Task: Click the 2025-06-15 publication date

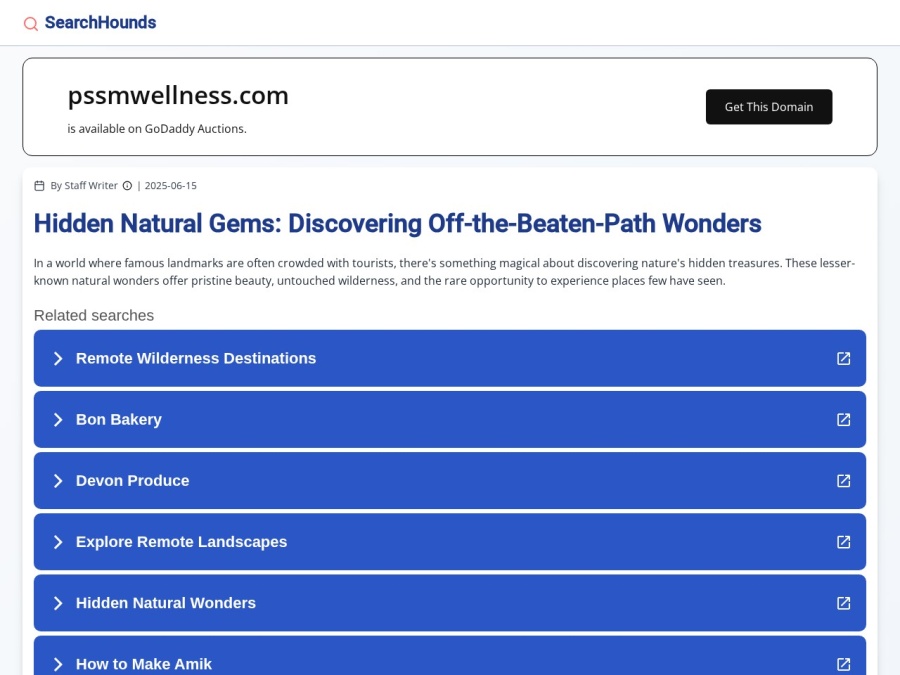Action: 170,185
